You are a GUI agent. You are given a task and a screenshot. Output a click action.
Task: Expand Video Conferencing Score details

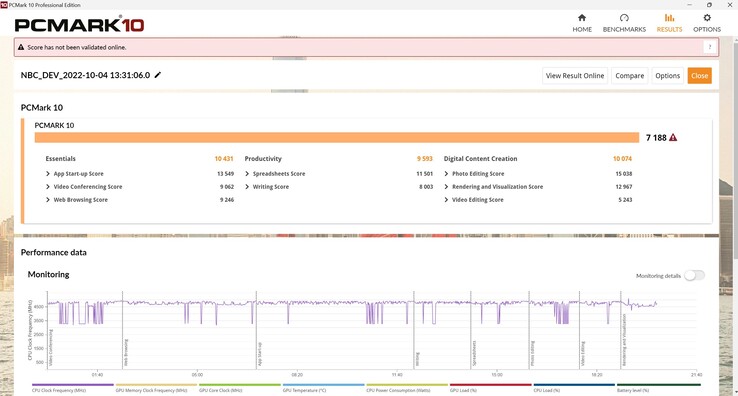coord(48,187)
